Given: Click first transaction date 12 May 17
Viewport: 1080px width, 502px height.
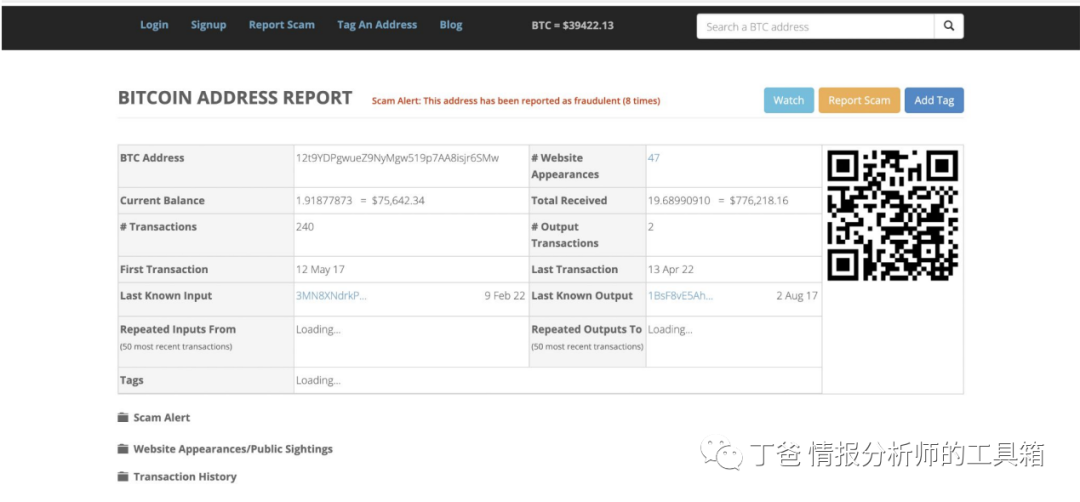Looking at the screenshot, I should tap(320, 269).
